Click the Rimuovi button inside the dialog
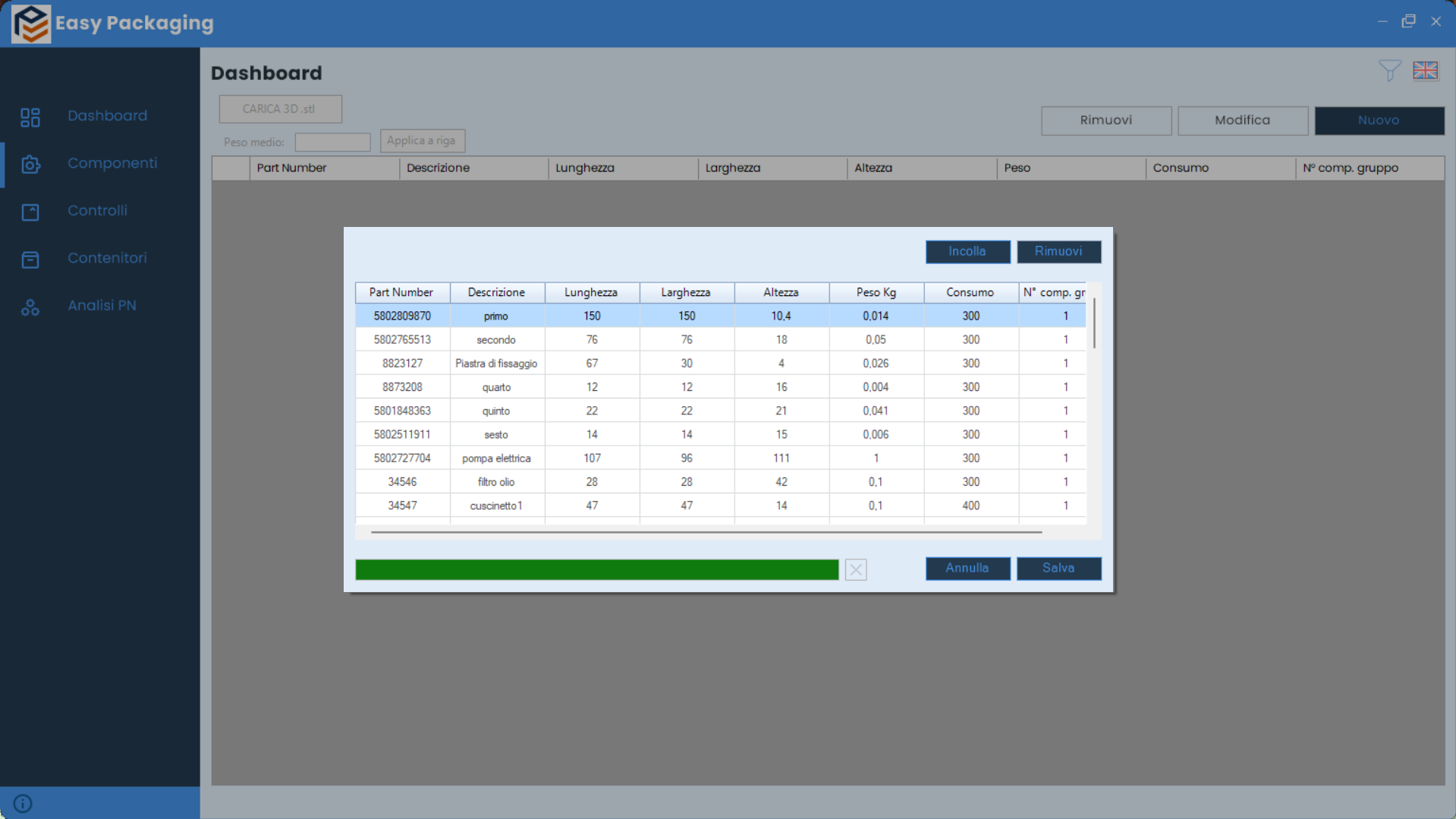This screenshot has width=1456, height=819. pos(1058,251)
